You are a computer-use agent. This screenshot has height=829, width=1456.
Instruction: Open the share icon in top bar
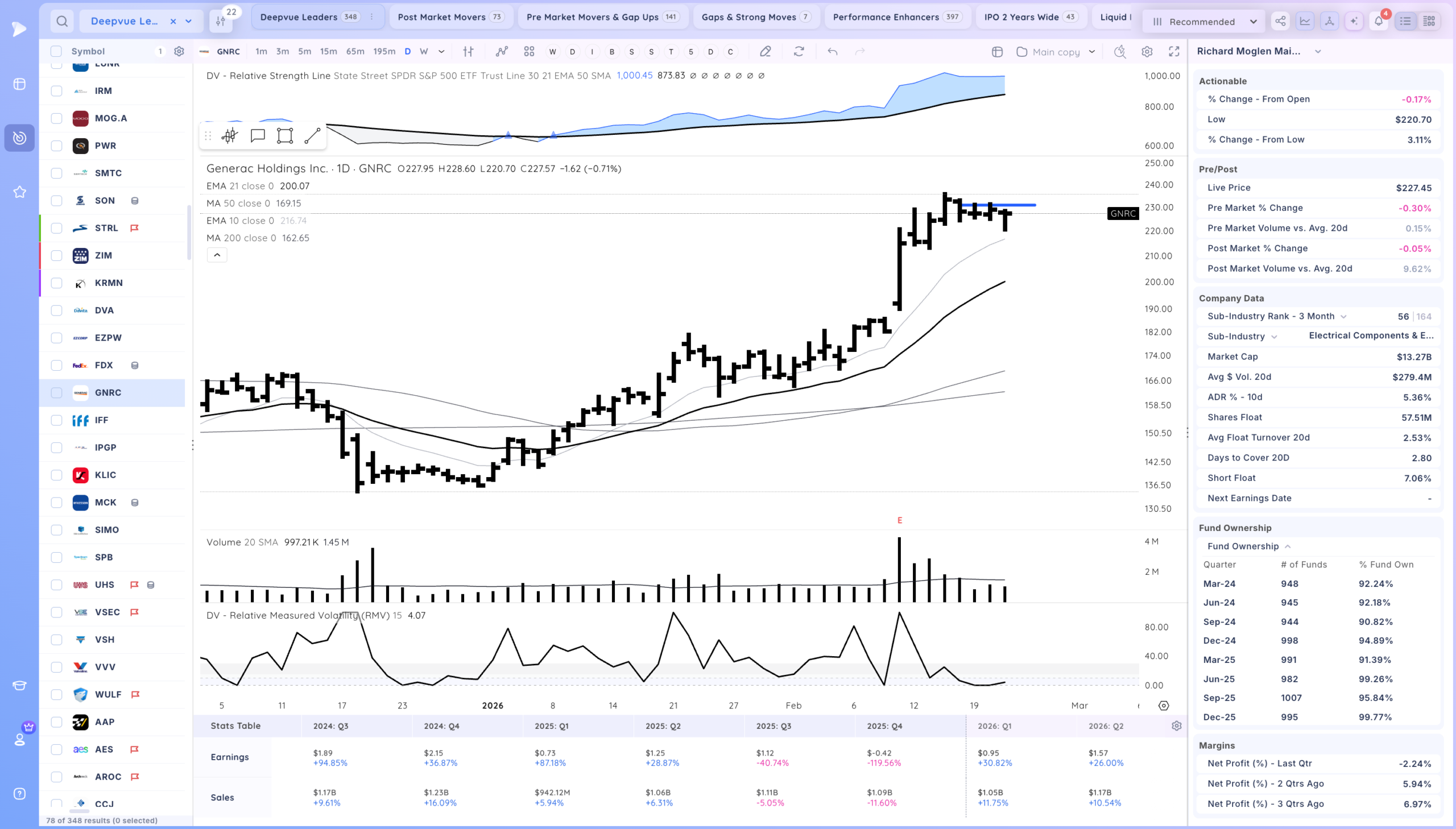(1280, 21)
